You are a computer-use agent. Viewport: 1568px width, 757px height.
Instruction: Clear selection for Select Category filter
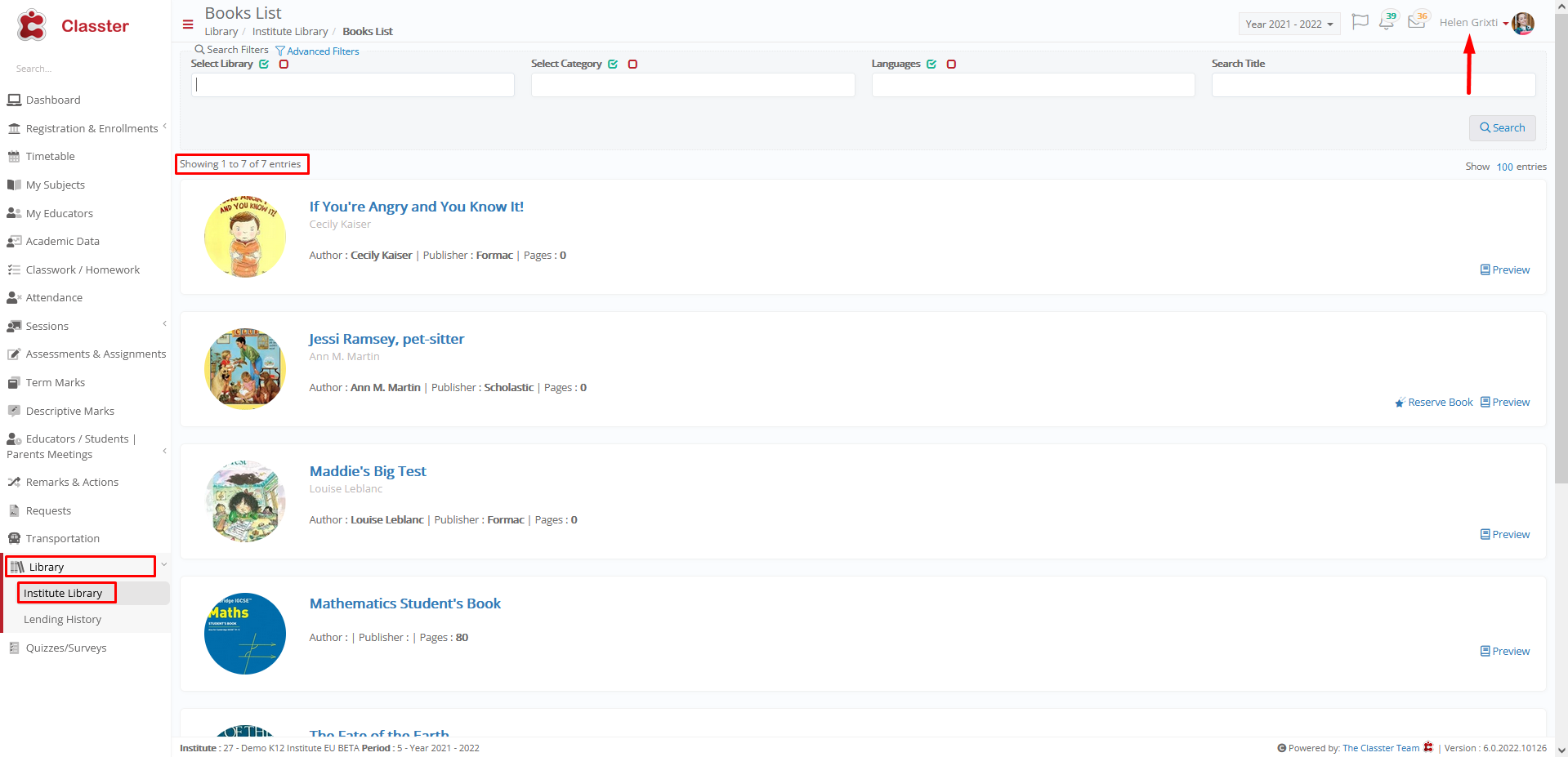pyautogui.click(x=632, y=64)
